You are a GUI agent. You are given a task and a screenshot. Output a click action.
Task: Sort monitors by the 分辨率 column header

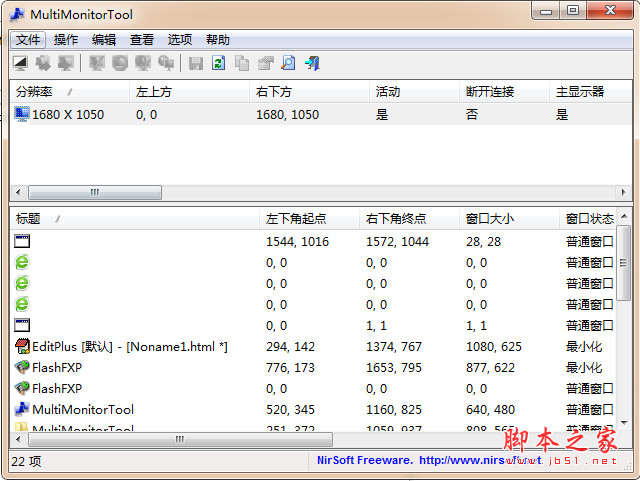70,91
